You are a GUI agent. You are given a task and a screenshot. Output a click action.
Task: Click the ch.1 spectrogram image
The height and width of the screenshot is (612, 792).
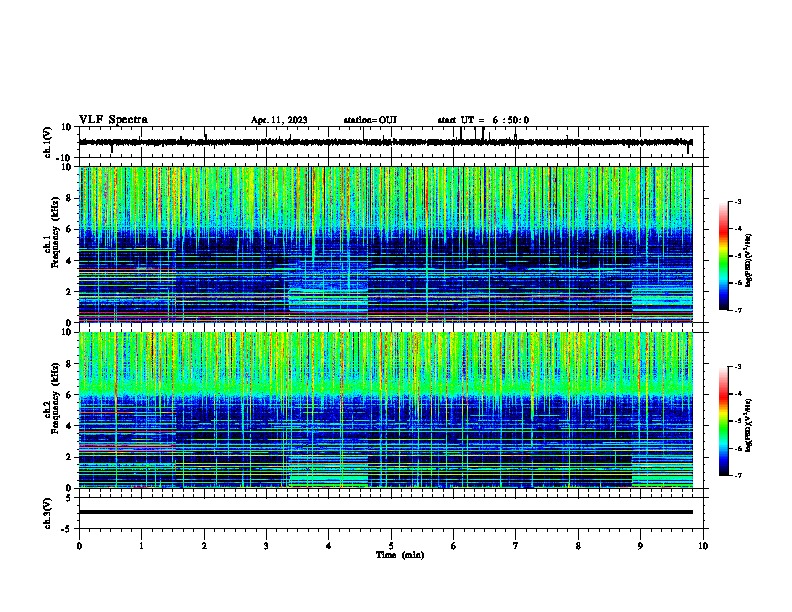[386, 244]
